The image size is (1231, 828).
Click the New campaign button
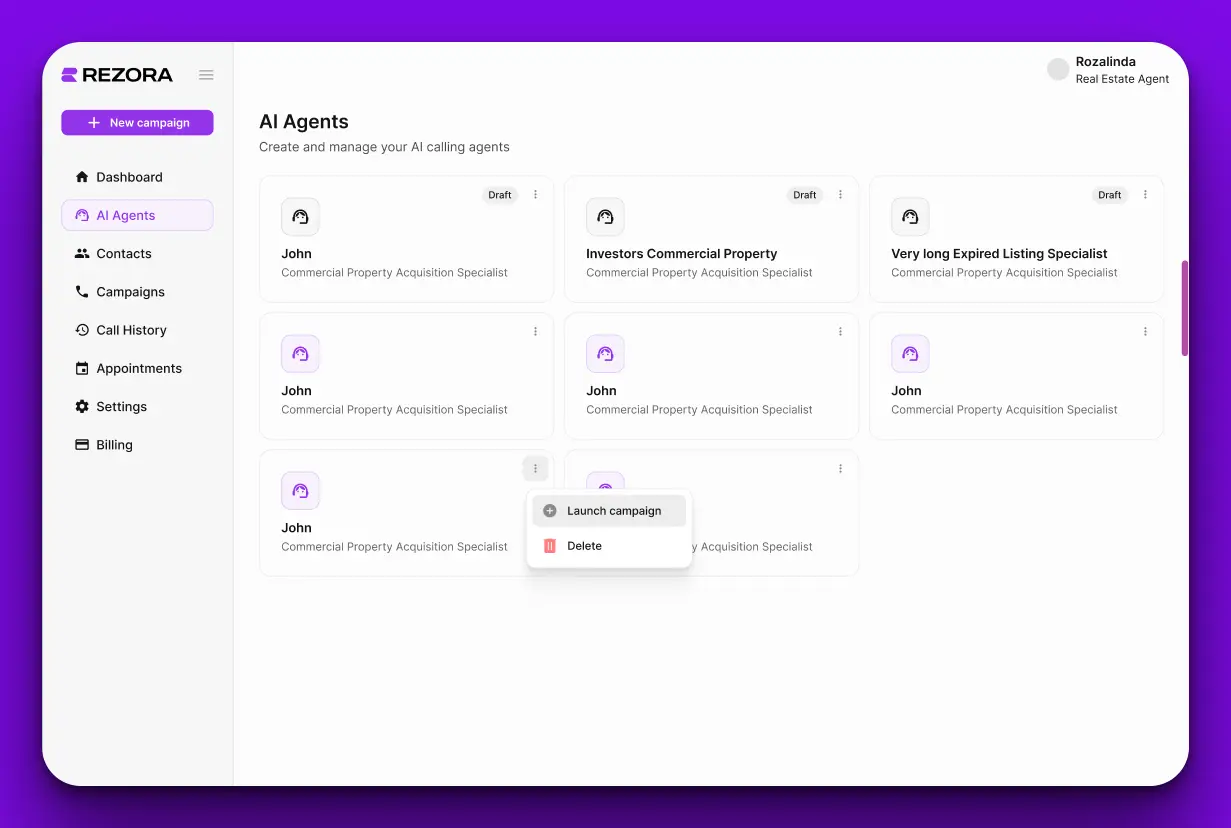(x=137, y=123)
